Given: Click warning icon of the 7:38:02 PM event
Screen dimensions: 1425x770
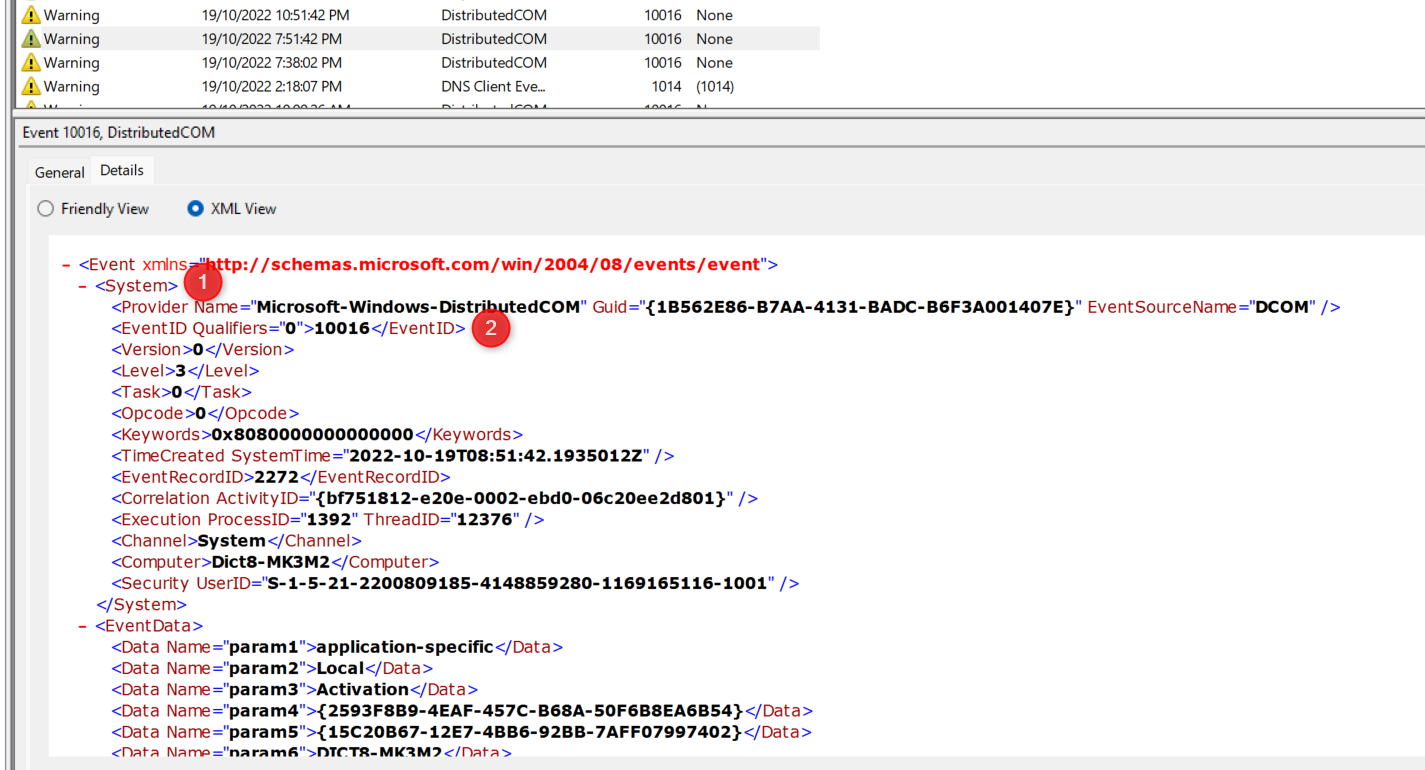Looking at the screenshot, I should pyautogui.click(x=31, y=63).
